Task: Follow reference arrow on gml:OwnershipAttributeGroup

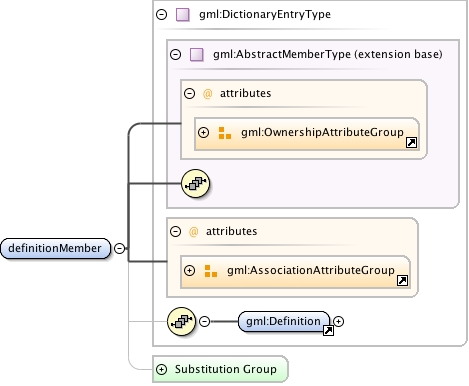Action: pyautogui.click(x=412, y=143)
